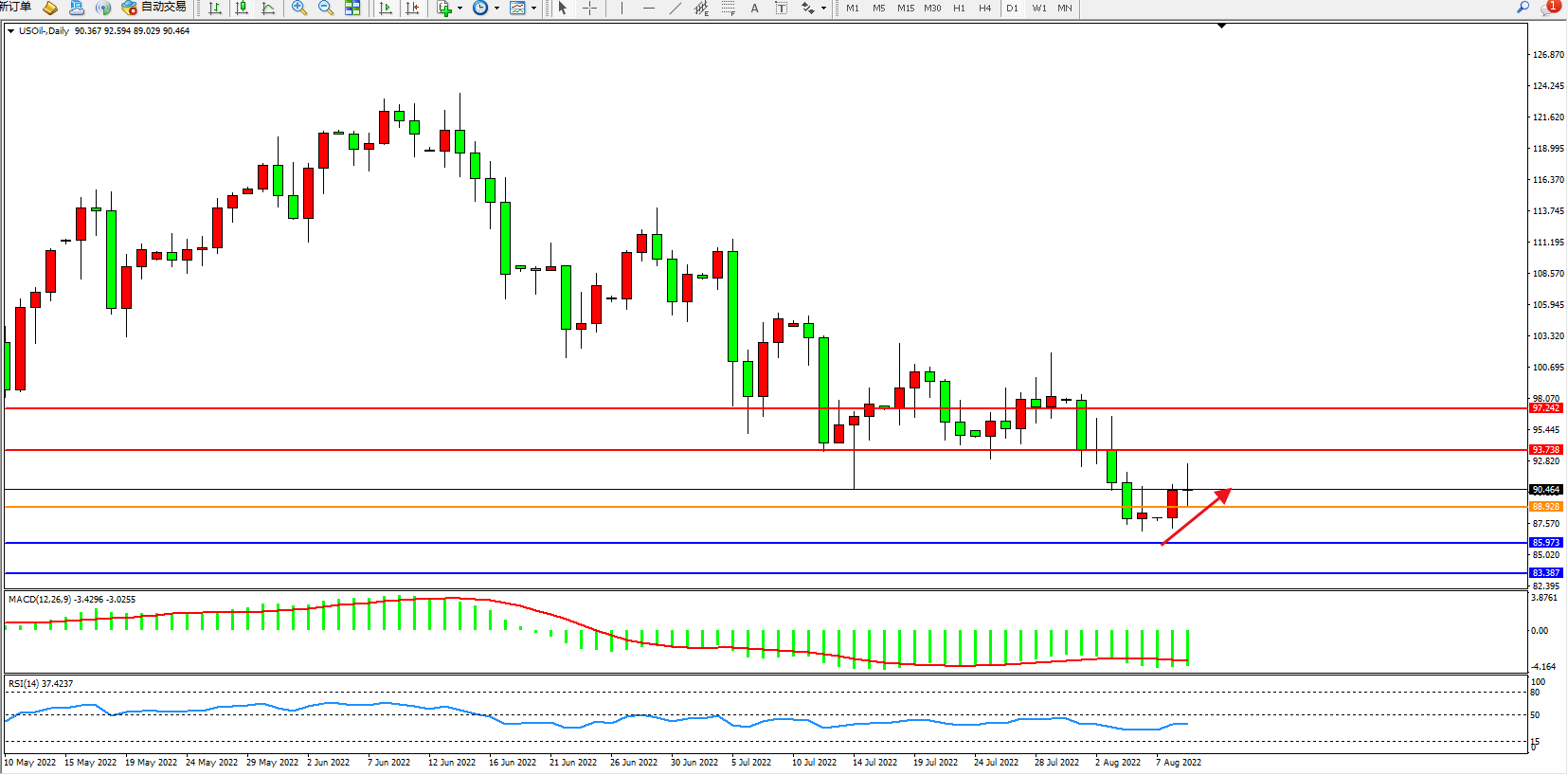The image size is (1568, 775).
Task: Switch to H4 timeframe
Action: (x=985, y=8)
